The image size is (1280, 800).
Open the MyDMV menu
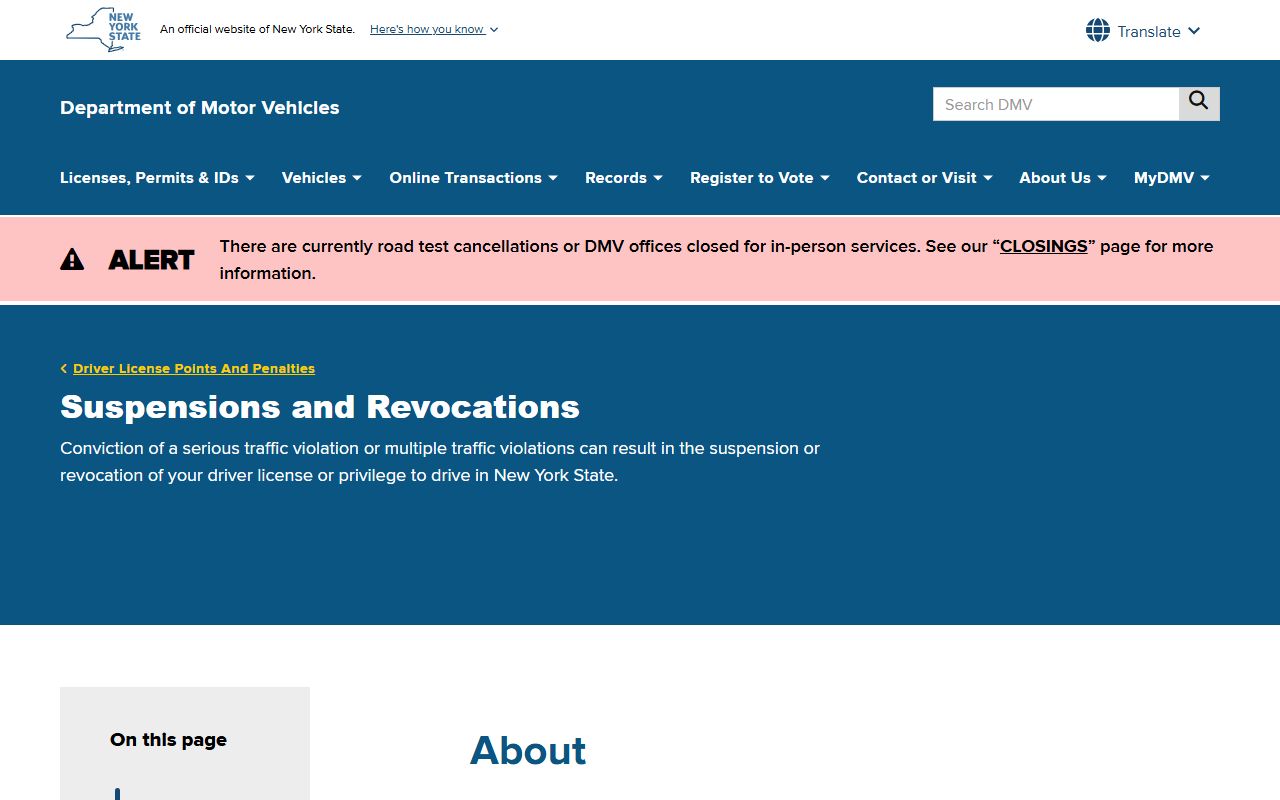tap(1172, 178)
